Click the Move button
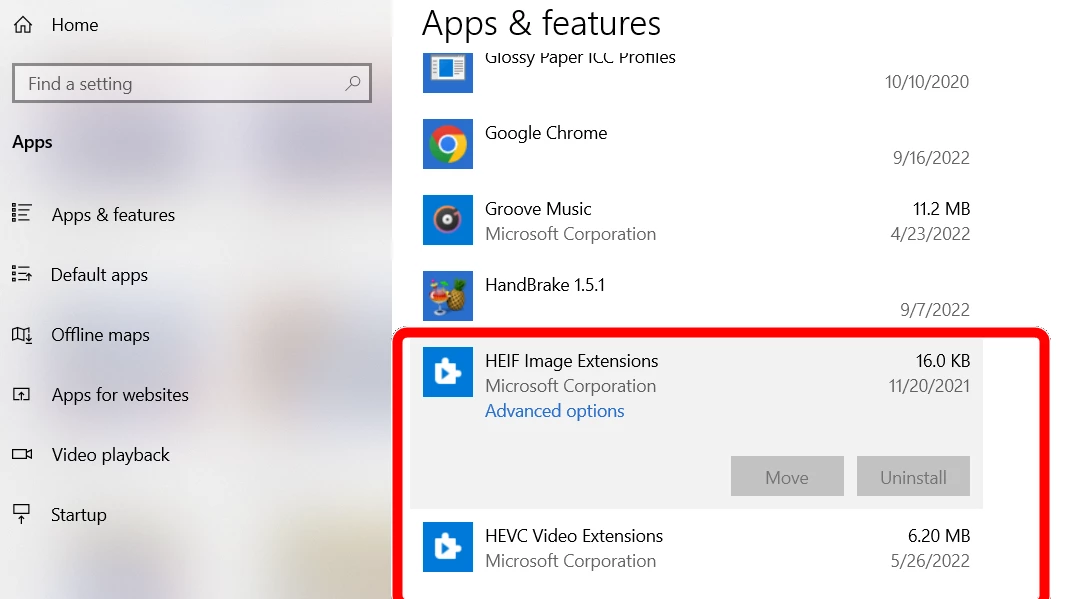The height and width of the screenshot is (599, 1066). pyautogui.click(x=787, y=477)
